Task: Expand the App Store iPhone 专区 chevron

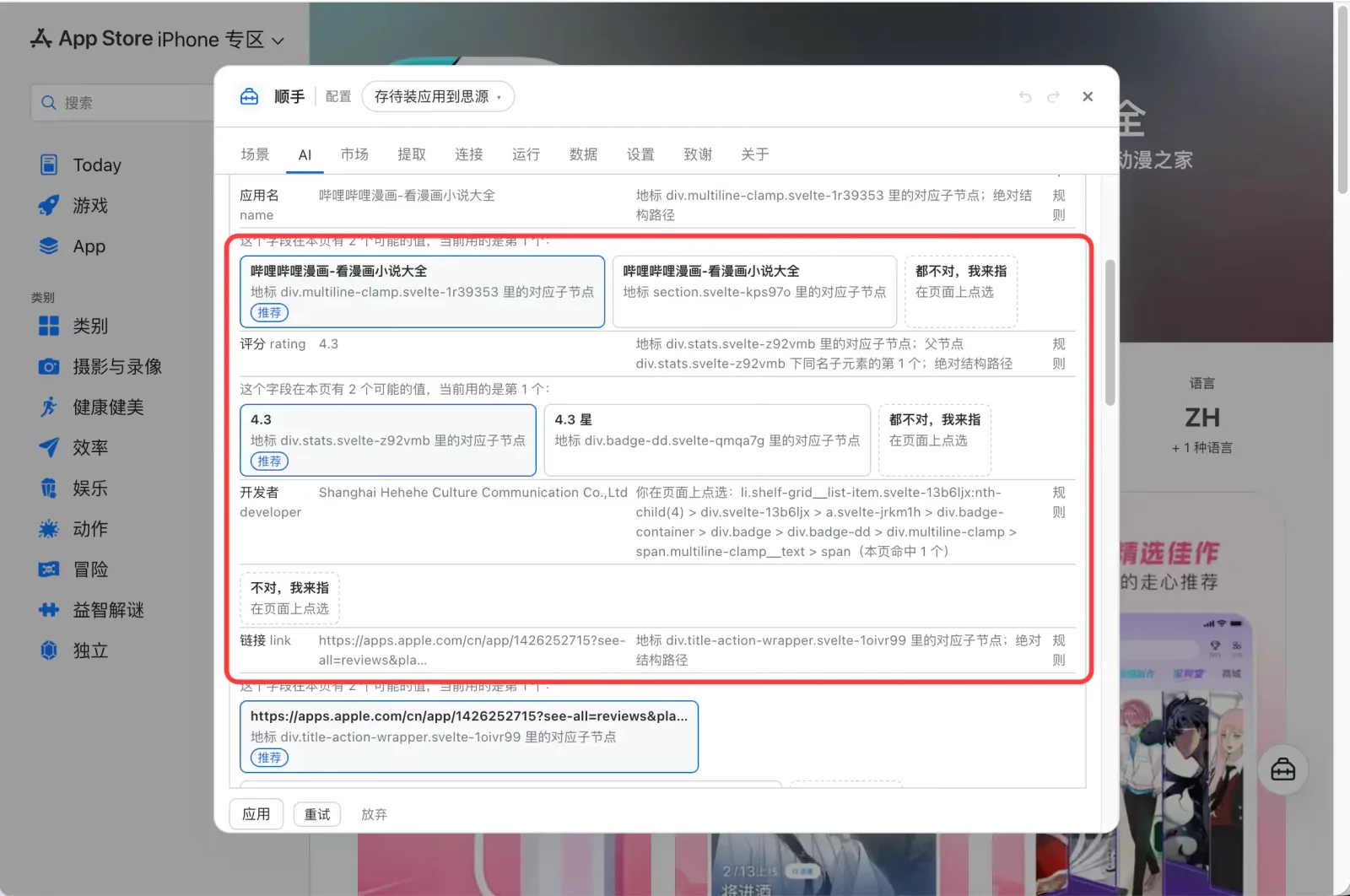Action: pos(278,40)
